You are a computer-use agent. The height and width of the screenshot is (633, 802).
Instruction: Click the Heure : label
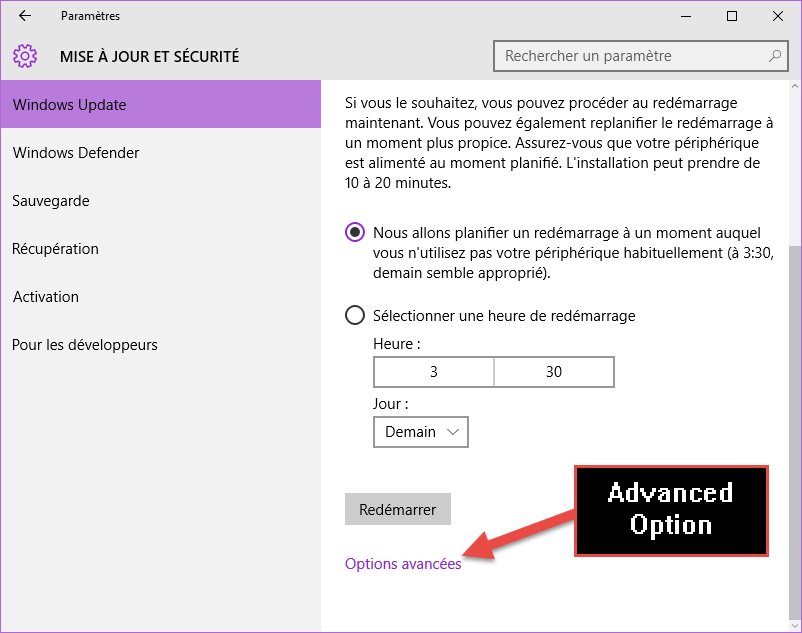coord(397,344)
